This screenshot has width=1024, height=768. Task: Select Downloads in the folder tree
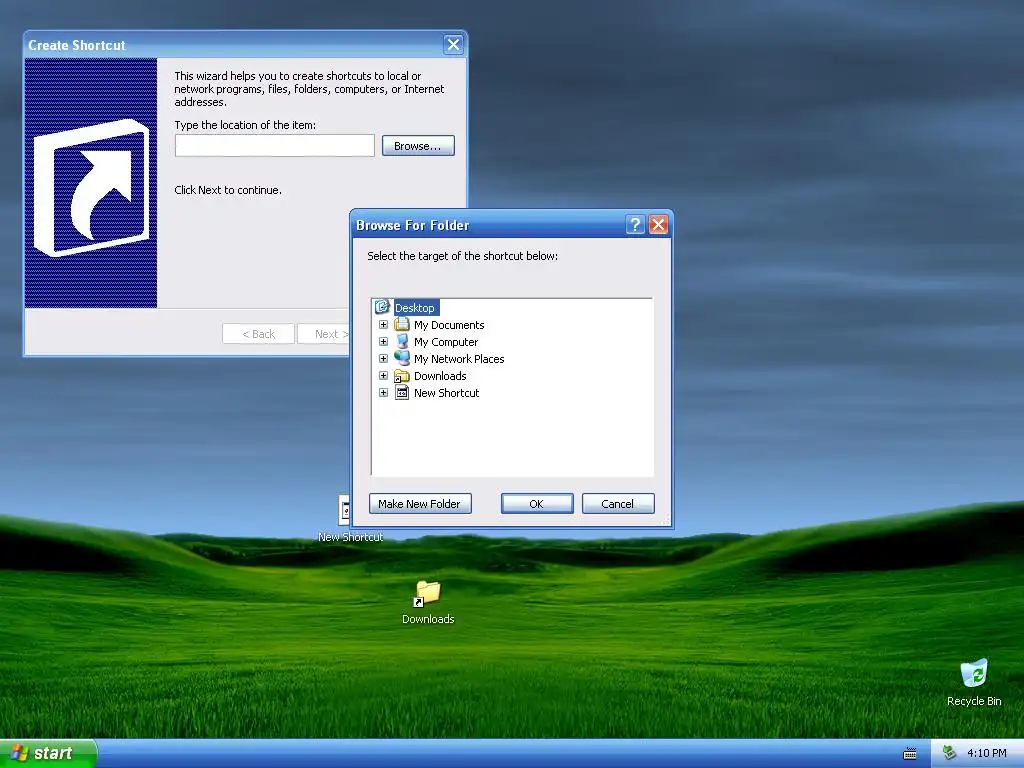pyautogui.click(x=440, y=376)
